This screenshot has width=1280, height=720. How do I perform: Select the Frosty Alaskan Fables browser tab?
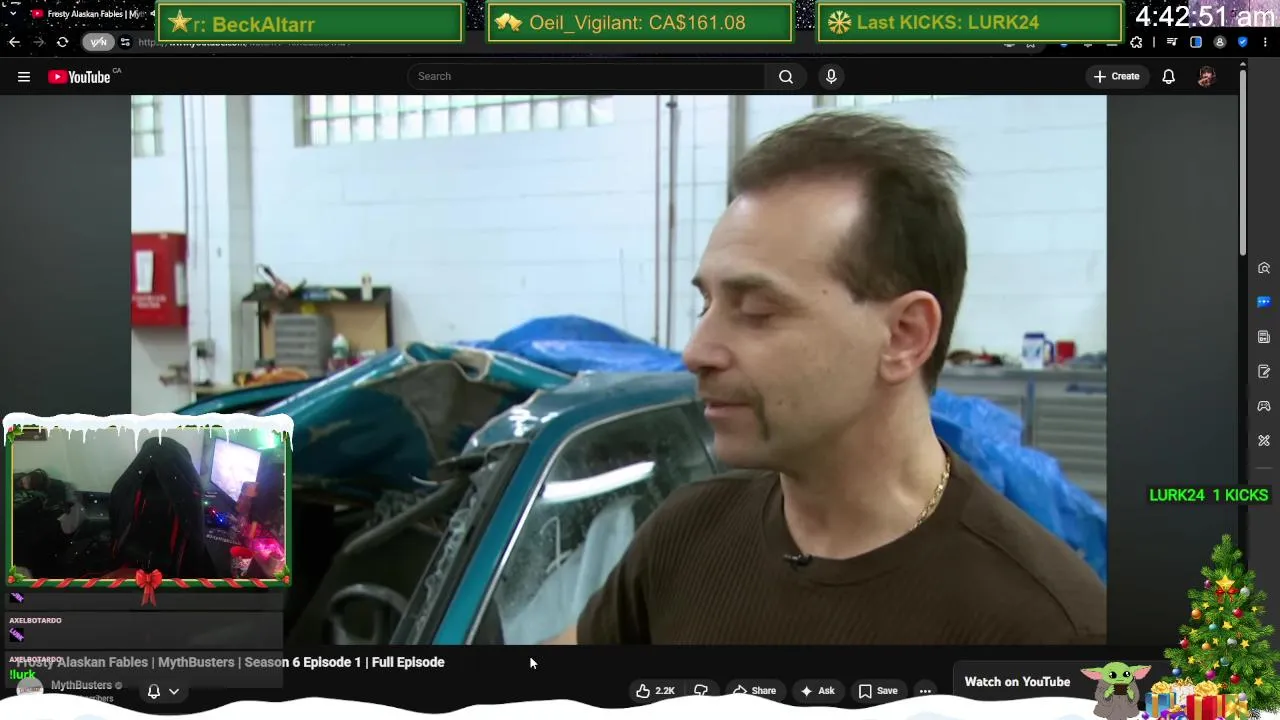[x=88, y=14]
